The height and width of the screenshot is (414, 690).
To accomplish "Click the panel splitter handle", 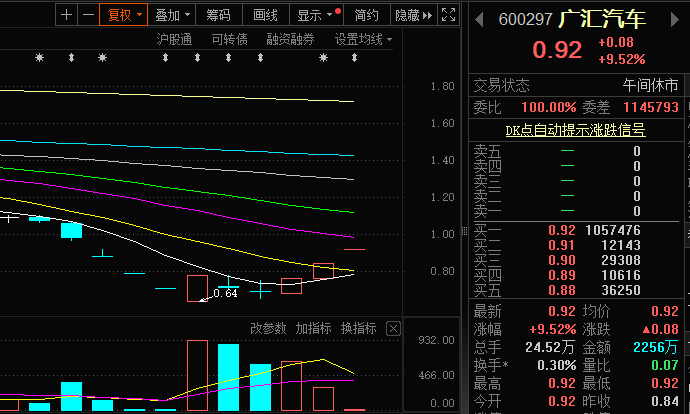I will [x=464, y=231].
